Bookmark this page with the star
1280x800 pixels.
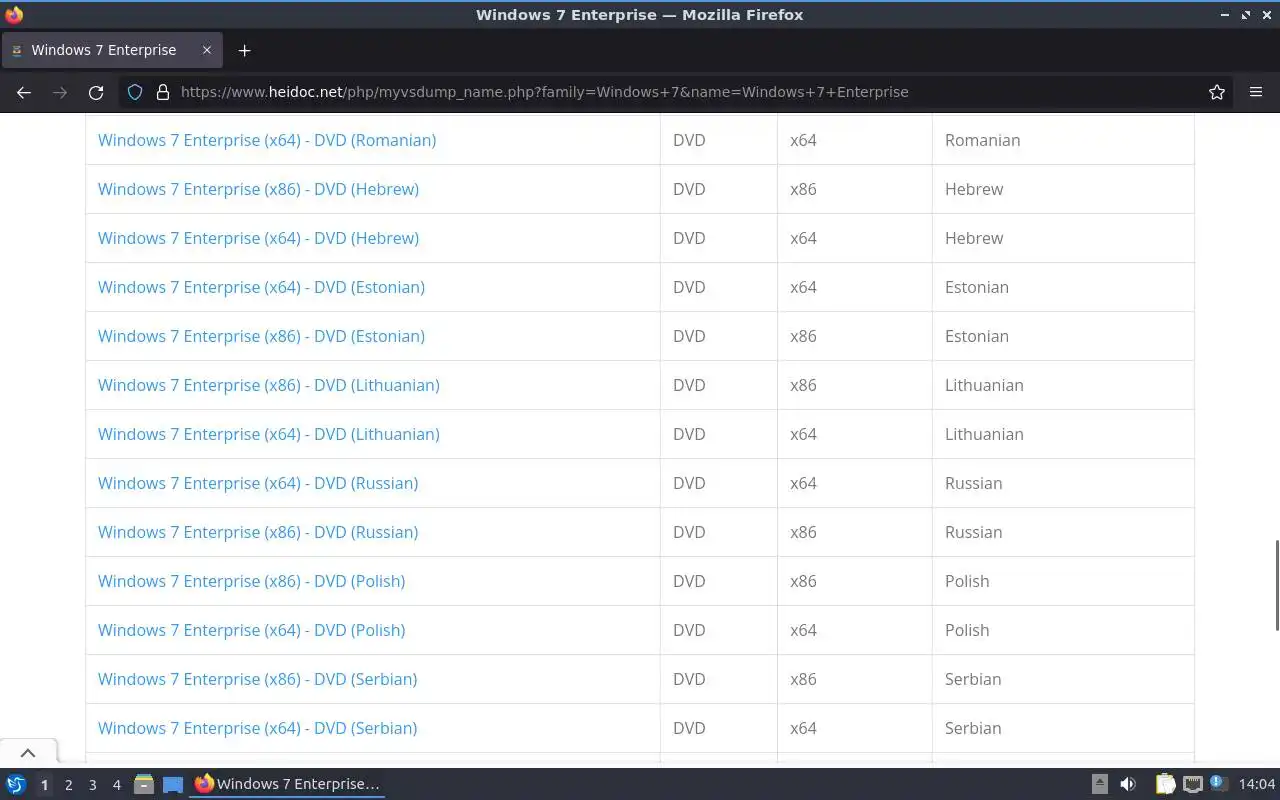click(x=1217, y=92)
